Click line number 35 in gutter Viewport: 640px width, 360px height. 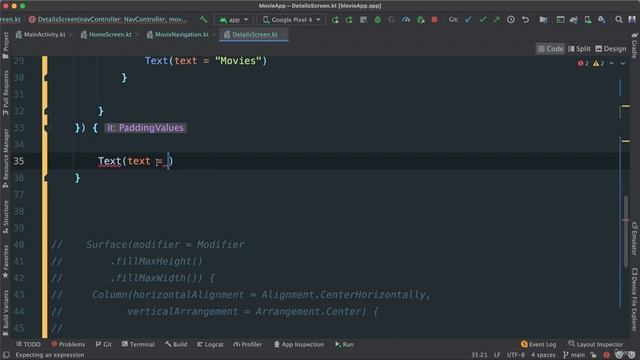click(x=19, y=161)
